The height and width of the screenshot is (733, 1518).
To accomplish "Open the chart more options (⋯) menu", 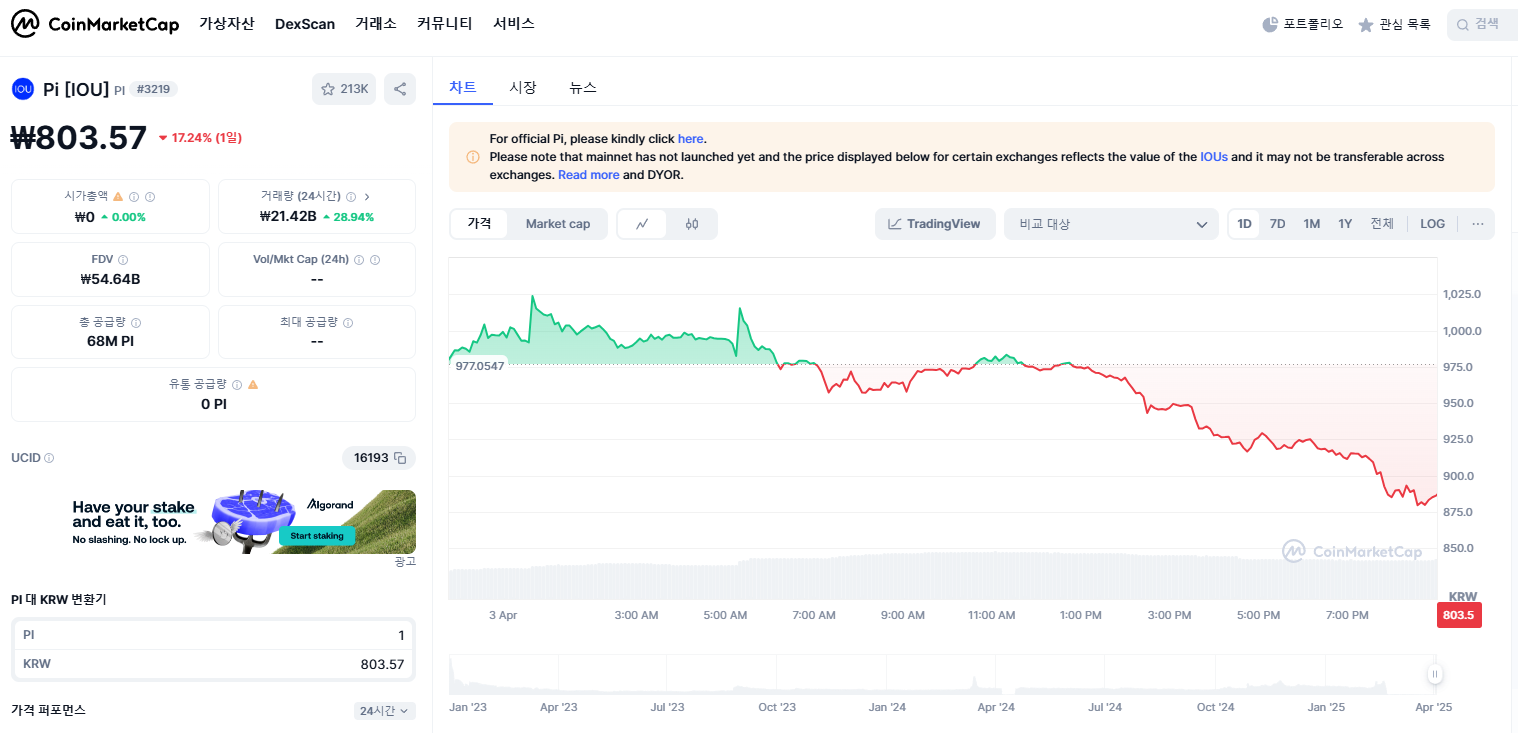I will tap(1477, 224).
